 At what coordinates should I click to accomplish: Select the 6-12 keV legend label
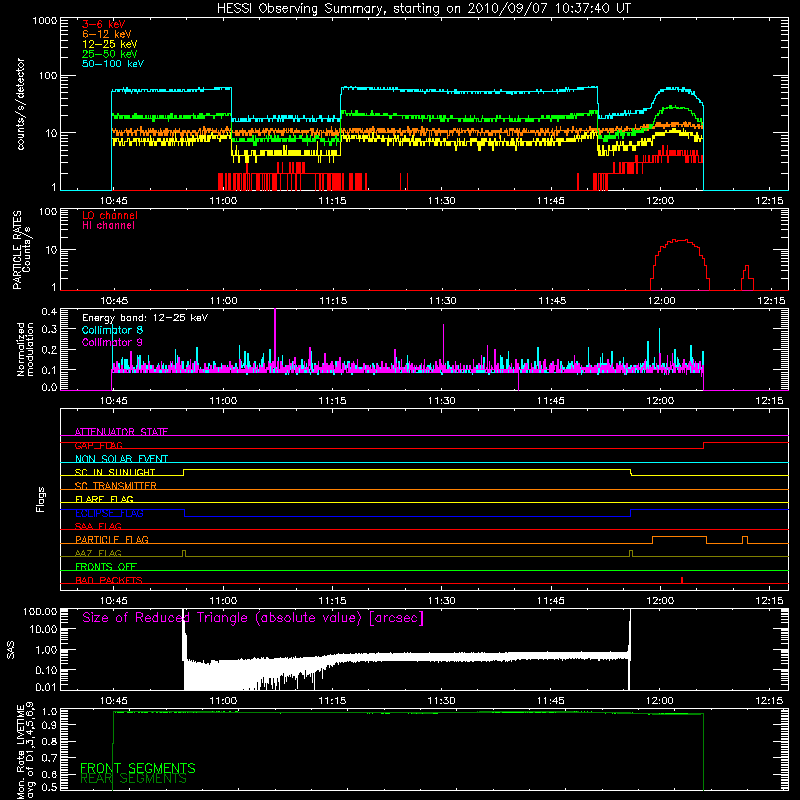click(107, 34)
